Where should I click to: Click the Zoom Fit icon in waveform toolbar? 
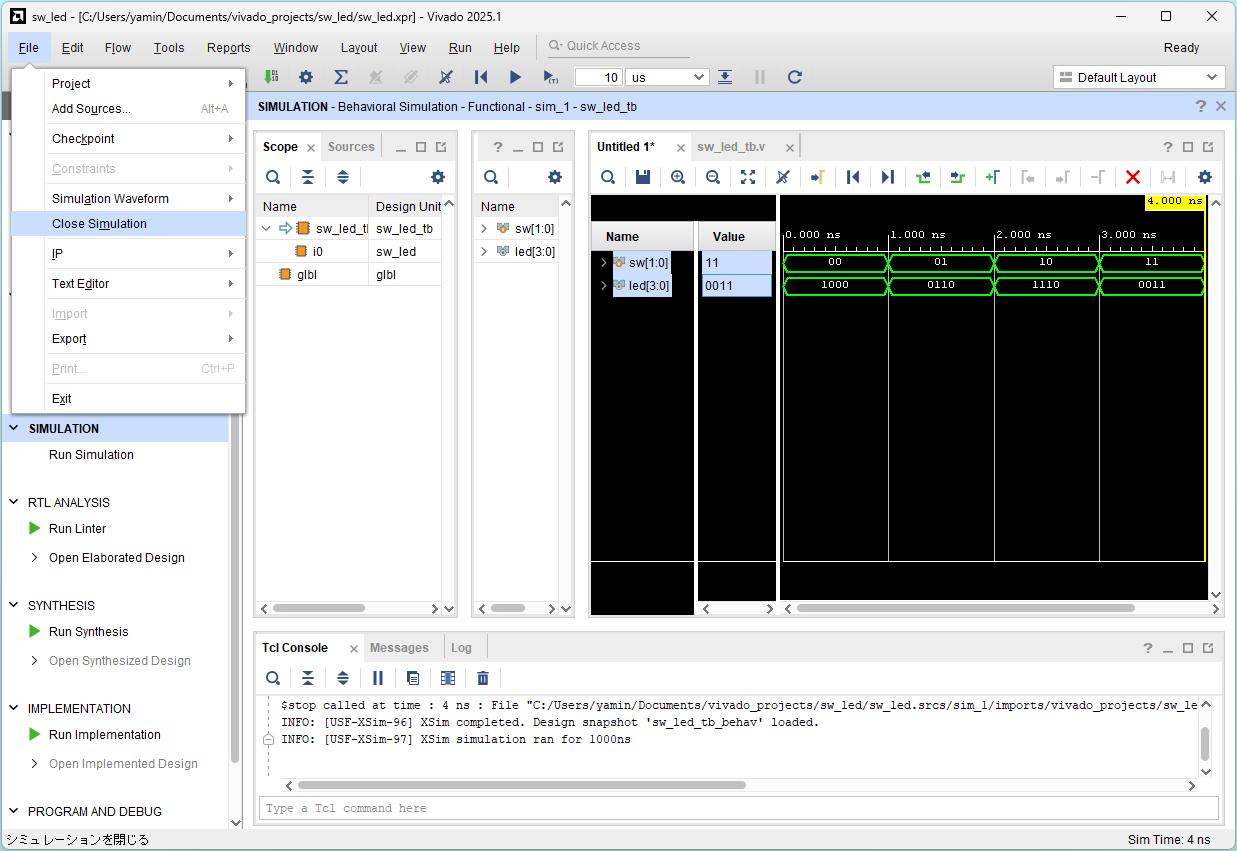click(748, 177)
